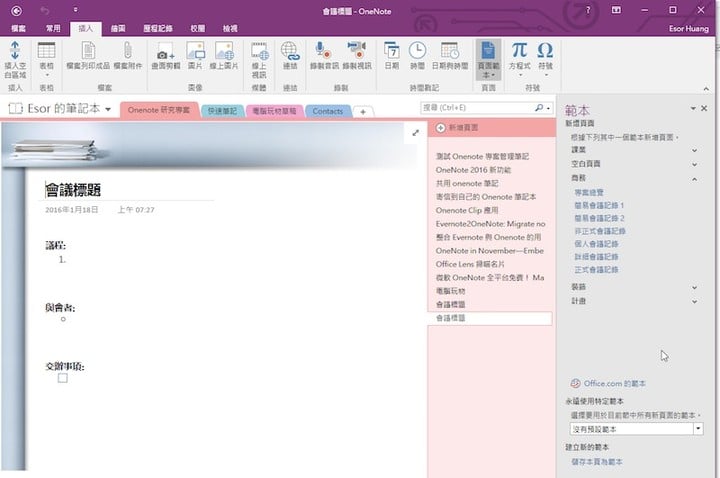Image resolution: width=720 pixels, height=478 pixels.
Task: Open the 快速筆記 section tab
Action: (223, 110)
